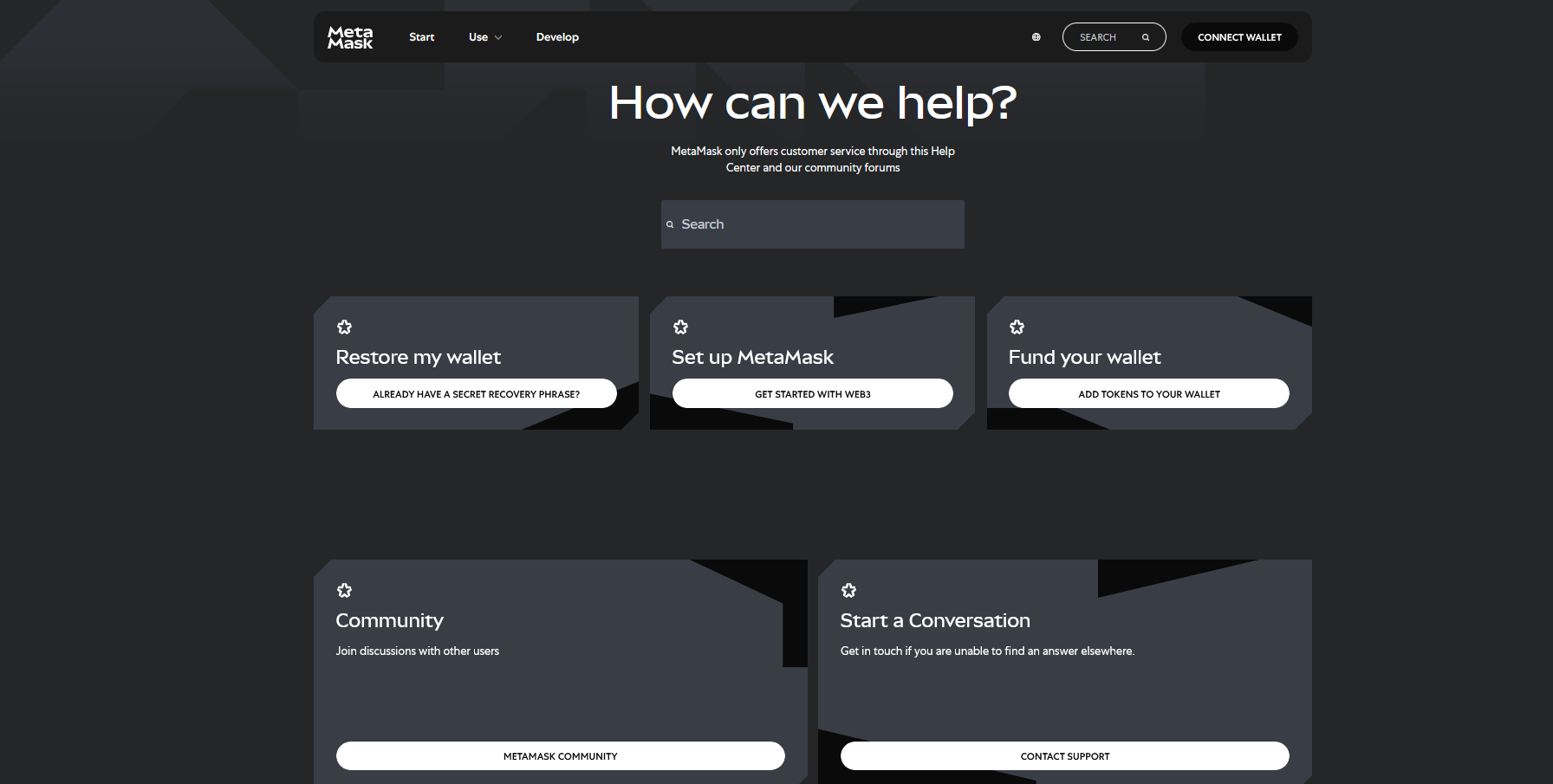Expand the Use dropdown chevron
Screen dimensions: 1553x784
coord(498,37)
